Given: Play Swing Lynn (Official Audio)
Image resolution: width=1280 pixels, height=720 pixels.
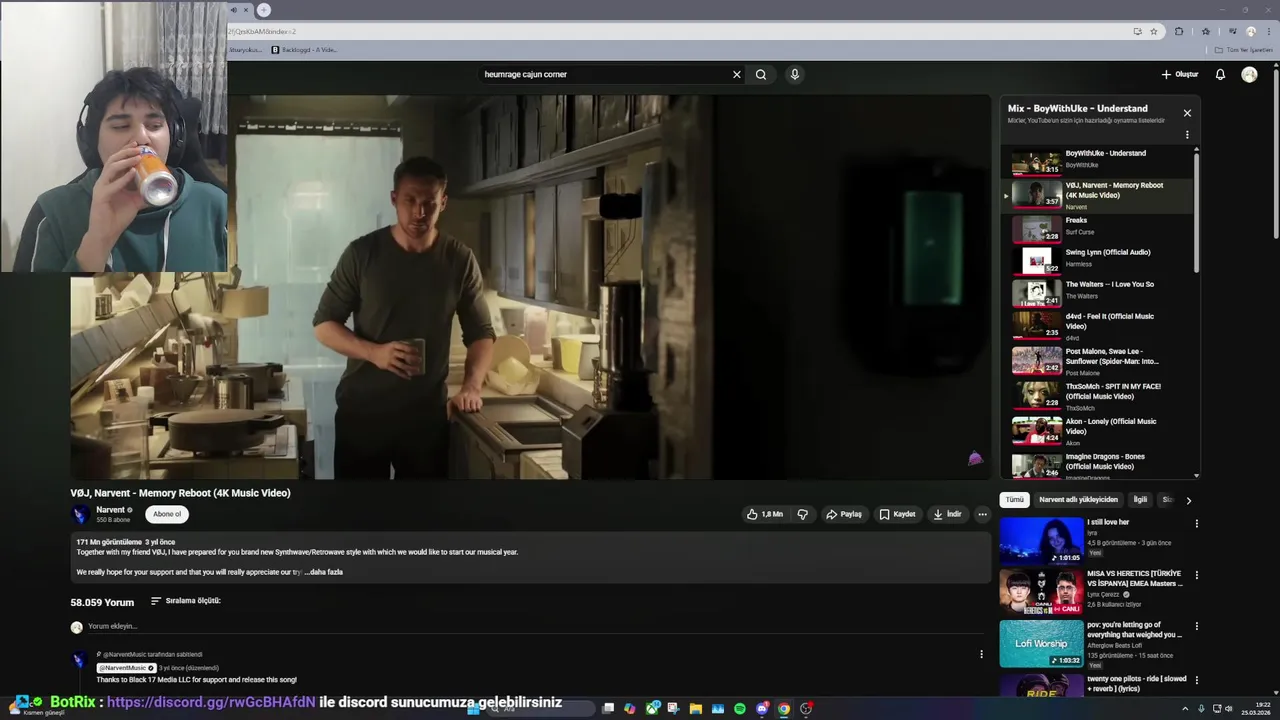Looking at the screenshot, I should 1098,259.
